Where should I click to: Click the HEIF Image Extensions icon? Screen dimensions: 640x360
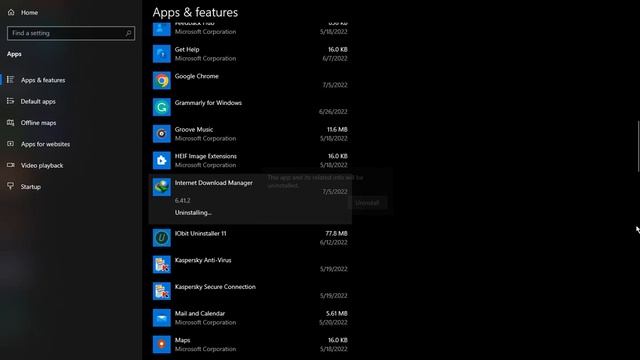tap(162, 160)
